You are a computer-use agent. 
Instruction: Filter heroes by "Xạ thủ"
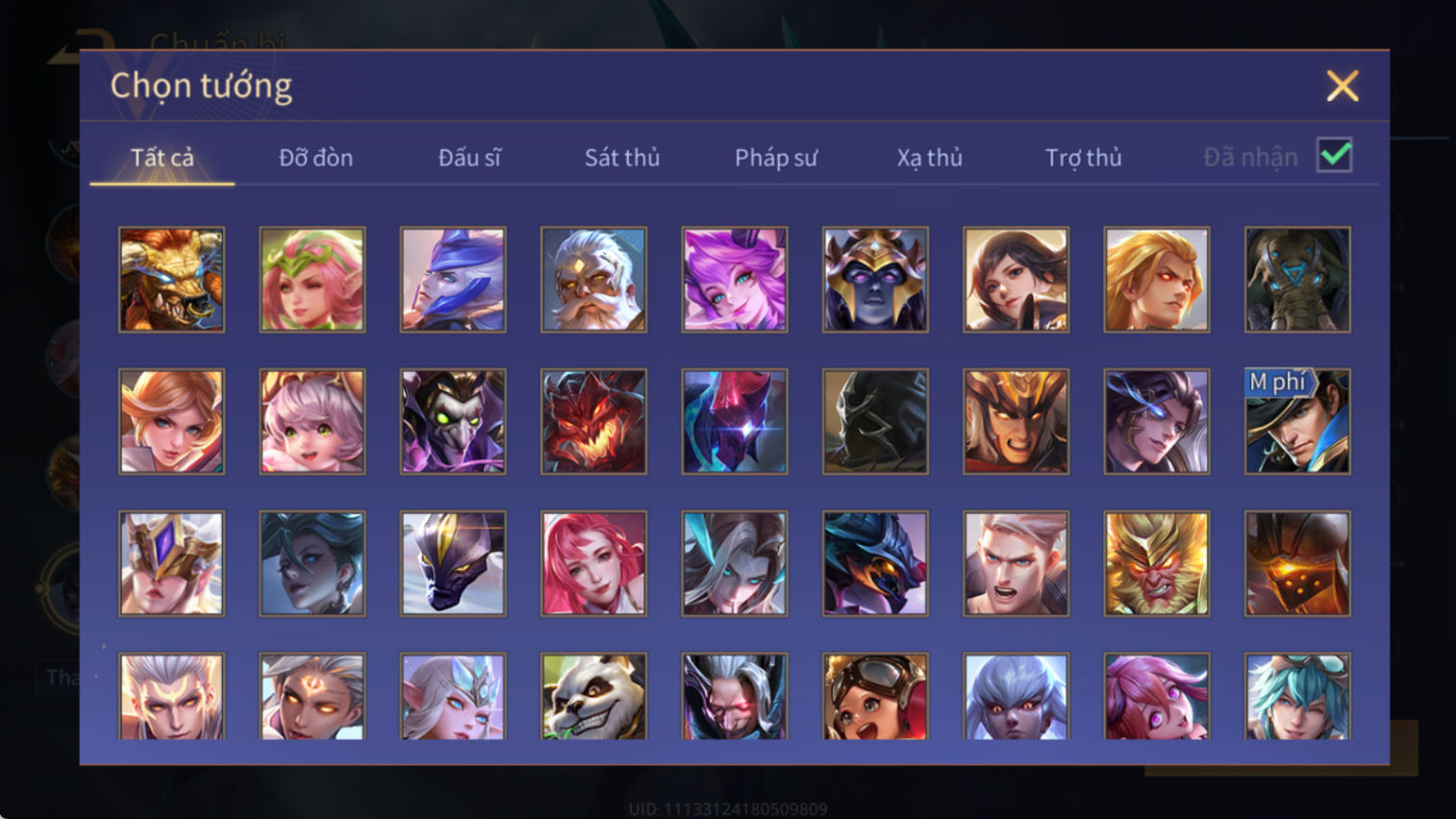[930, 158]
